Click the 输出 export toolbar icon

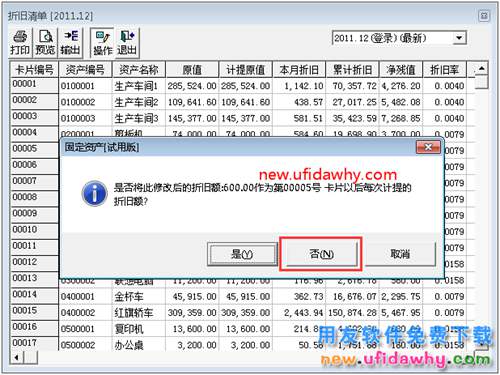[x=70, y=43]
